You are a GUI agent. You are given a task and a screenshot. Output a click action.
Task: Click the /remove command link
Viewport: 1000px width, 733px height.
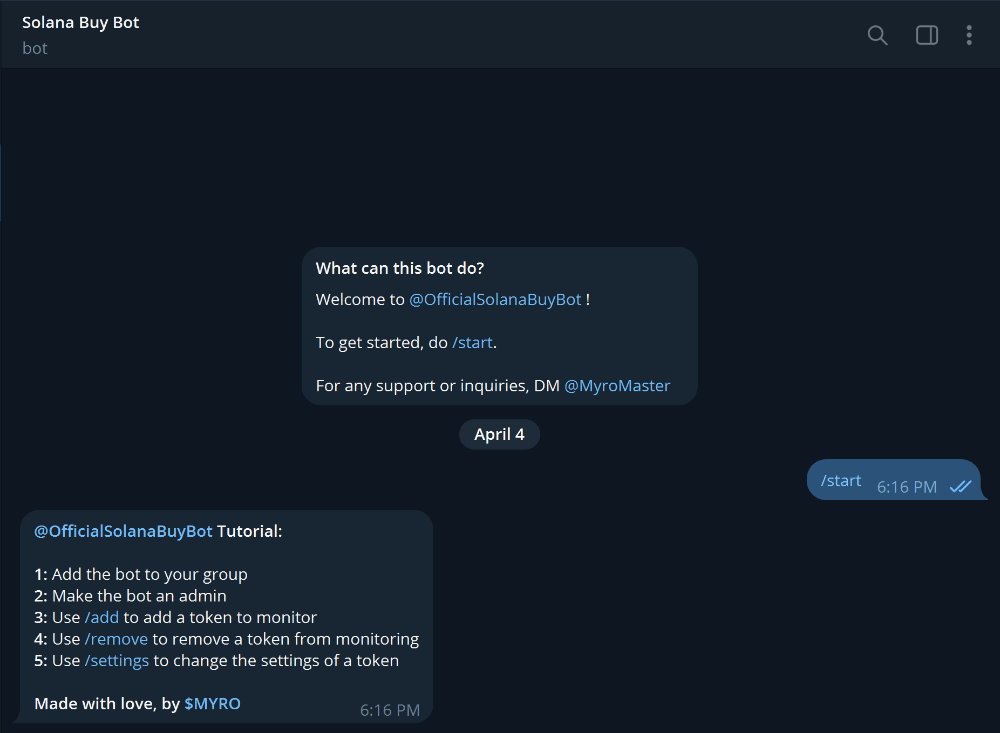[x=116, y=639]
